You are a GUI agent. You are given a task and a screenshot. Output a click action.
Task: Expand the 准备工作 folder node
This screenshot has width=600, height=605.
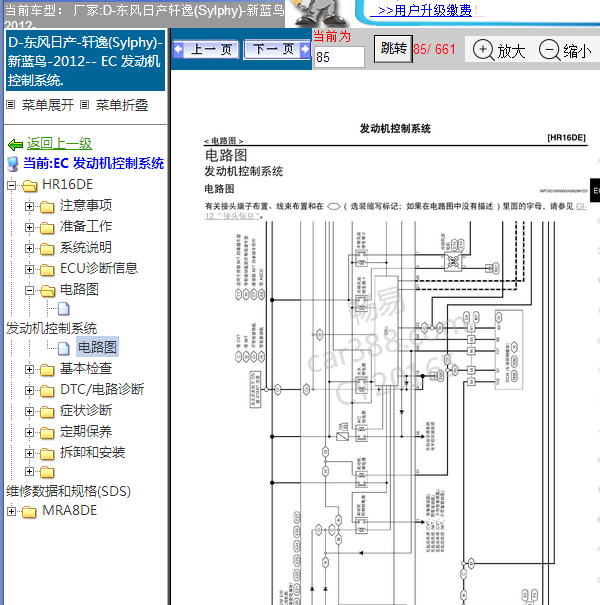click(29, 227)
